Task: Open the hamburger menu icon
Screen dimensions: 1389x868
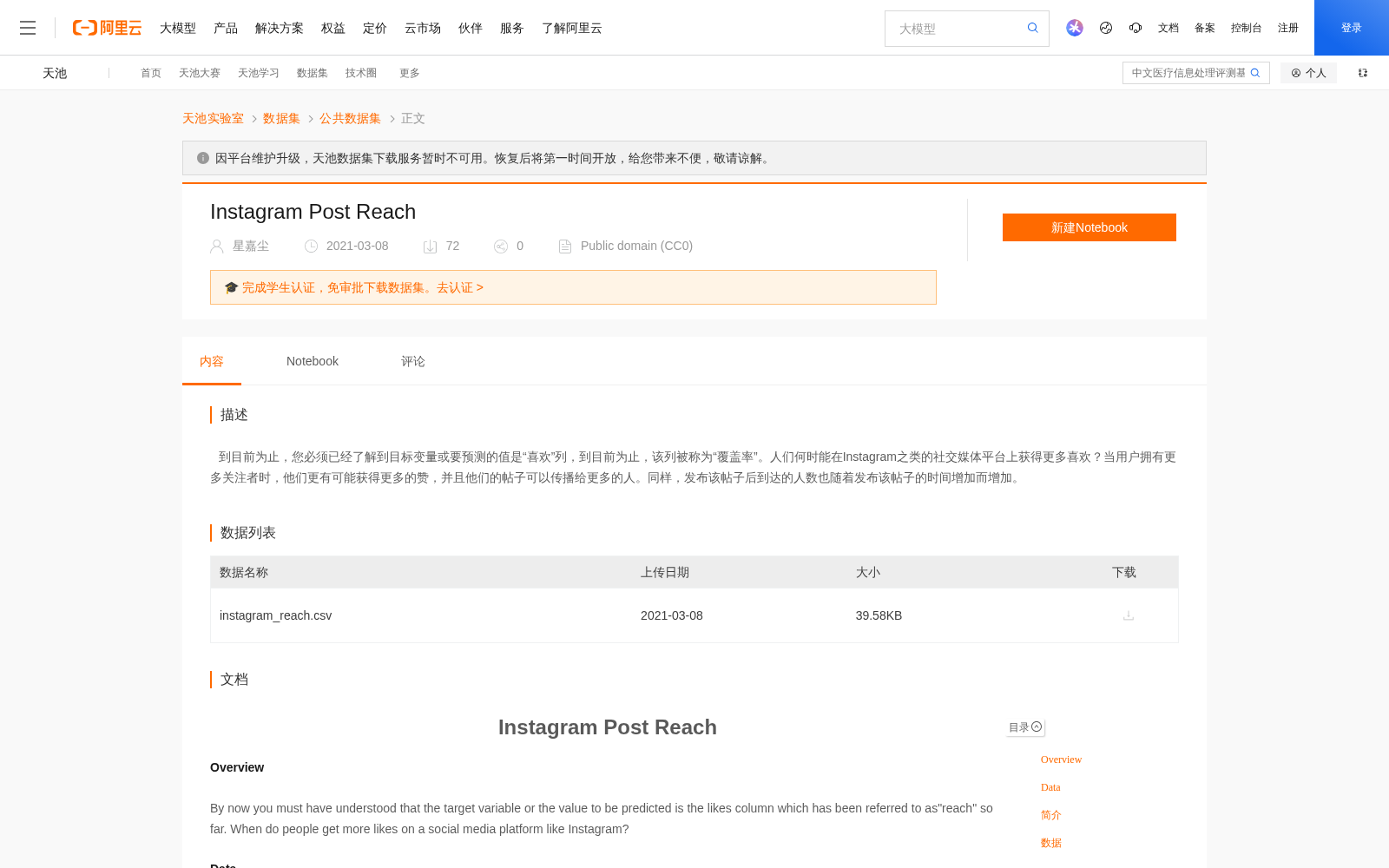Action: tap(28, 28)
